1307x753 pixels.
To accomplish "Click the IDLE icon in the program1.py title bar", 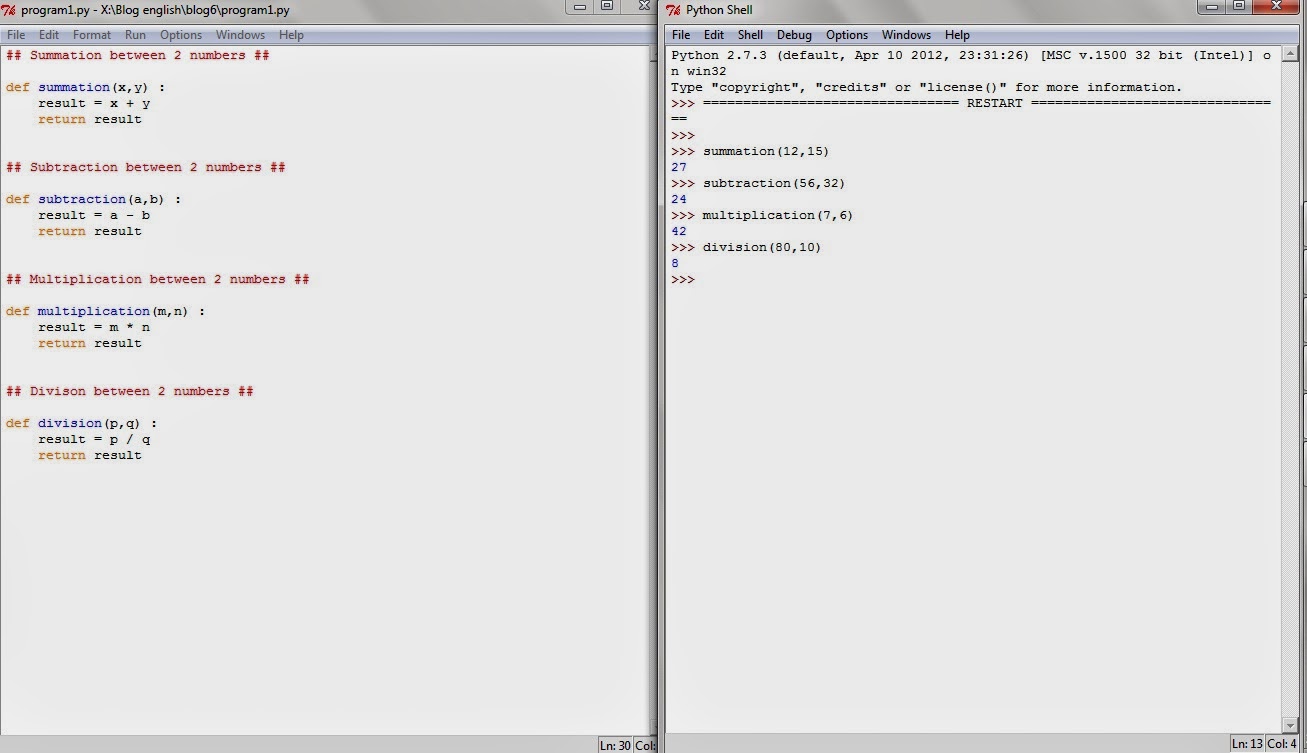I will click(11, 7).
